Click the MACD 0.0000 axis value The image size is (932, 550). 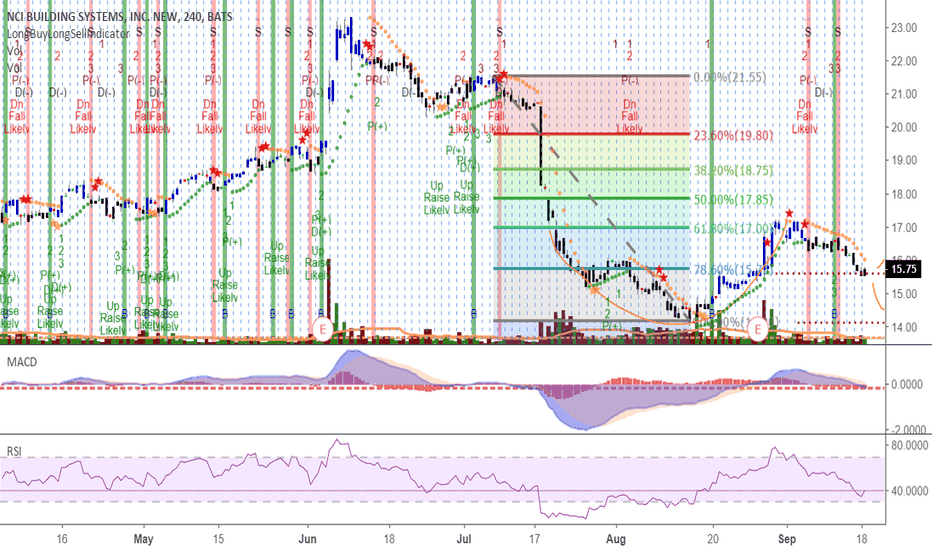[x=907, y=385]
